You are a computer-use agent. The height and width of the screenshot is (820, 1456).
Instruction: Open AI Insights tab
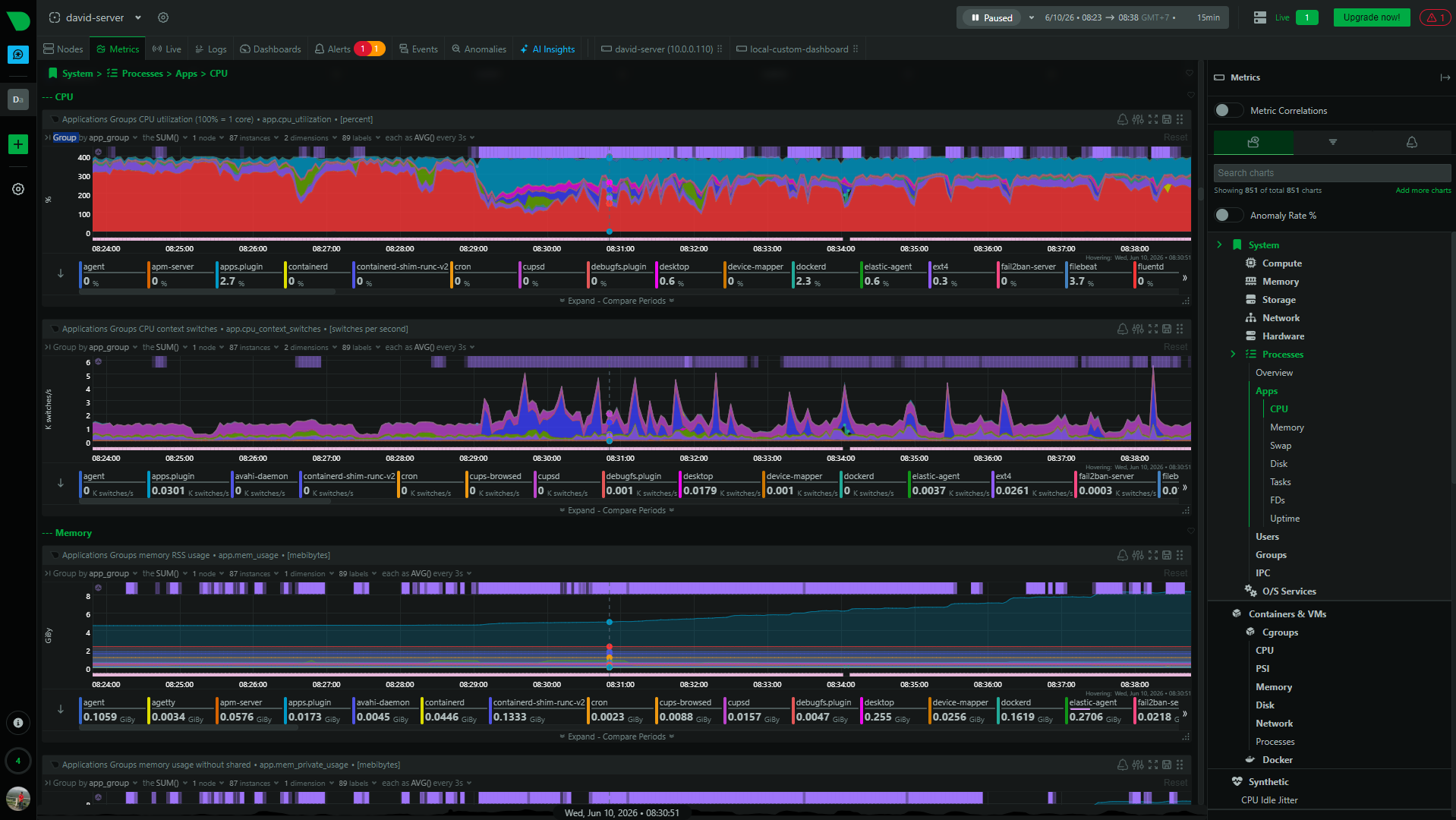[547, 49]
